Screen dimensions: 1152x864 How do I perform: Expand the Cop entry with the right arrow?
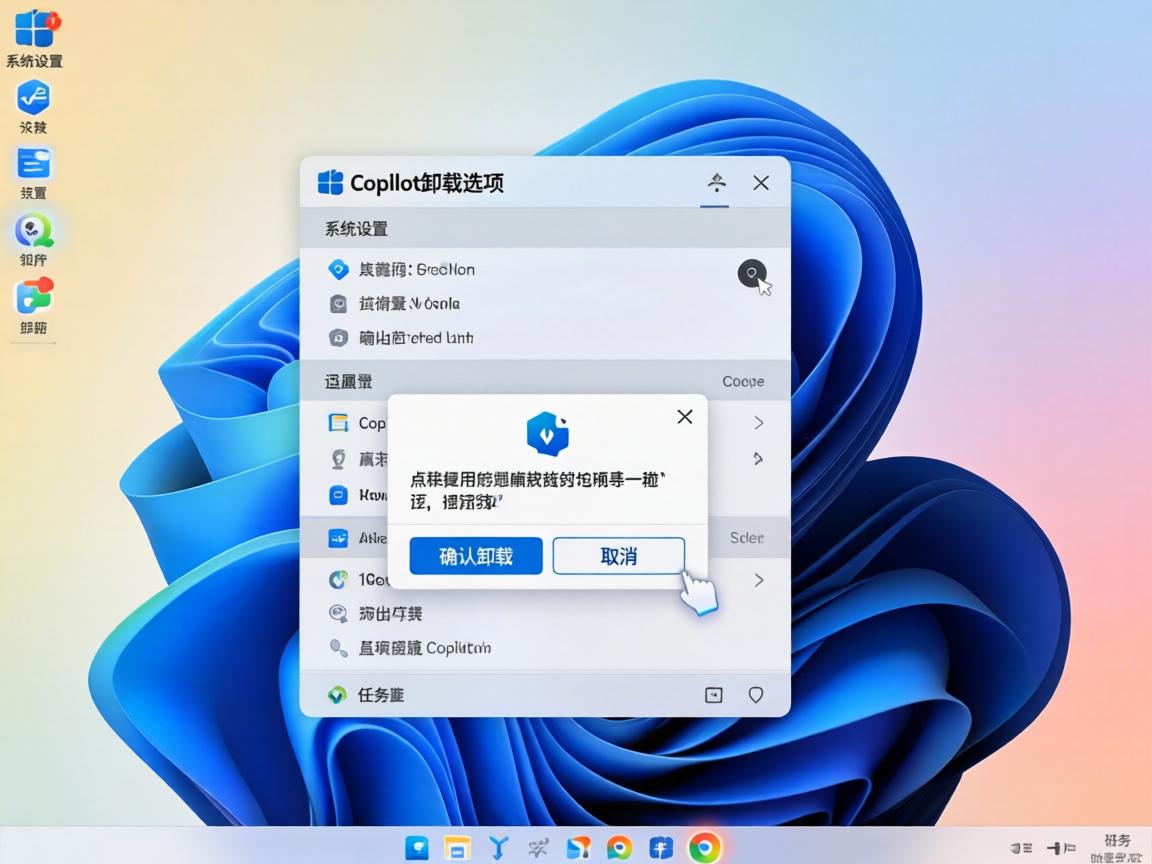pos(758,423)
